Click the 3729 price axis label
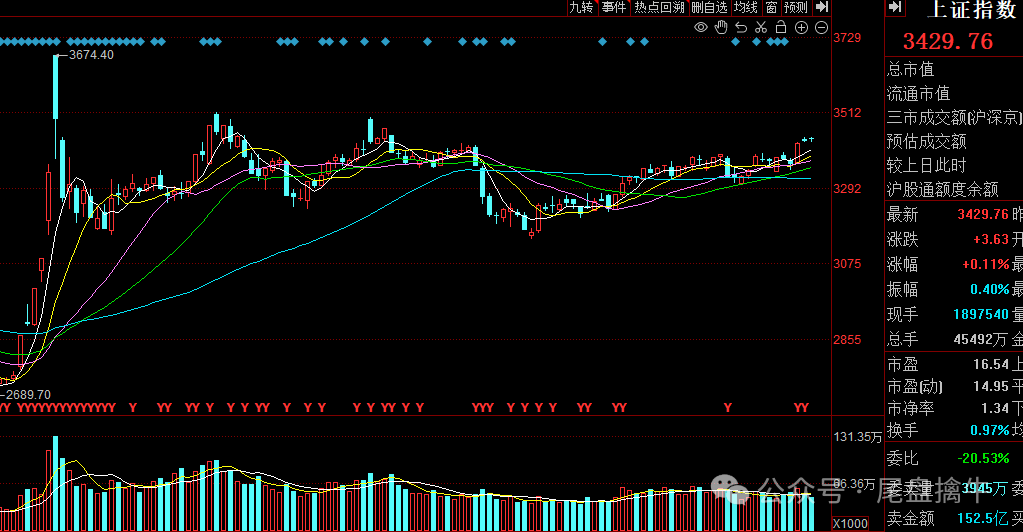This screenshot has height=532, width=1023. (x=847, y=38)
